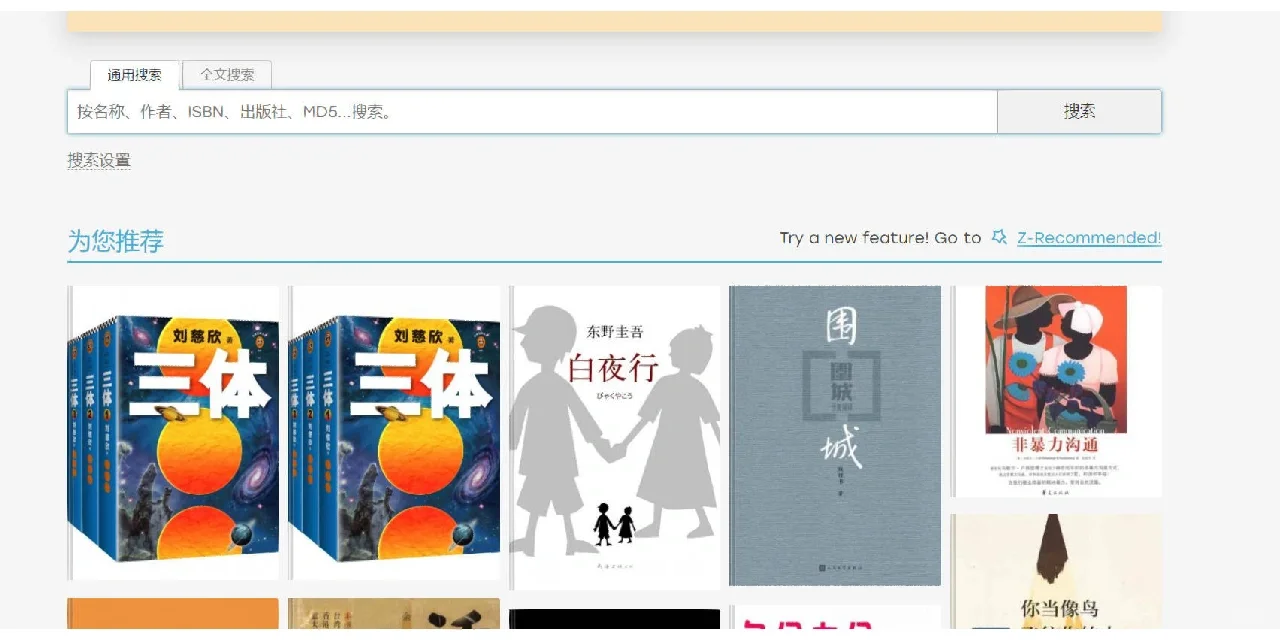
Task: Click the yellow notification banner at top
Action: [615, 21]
